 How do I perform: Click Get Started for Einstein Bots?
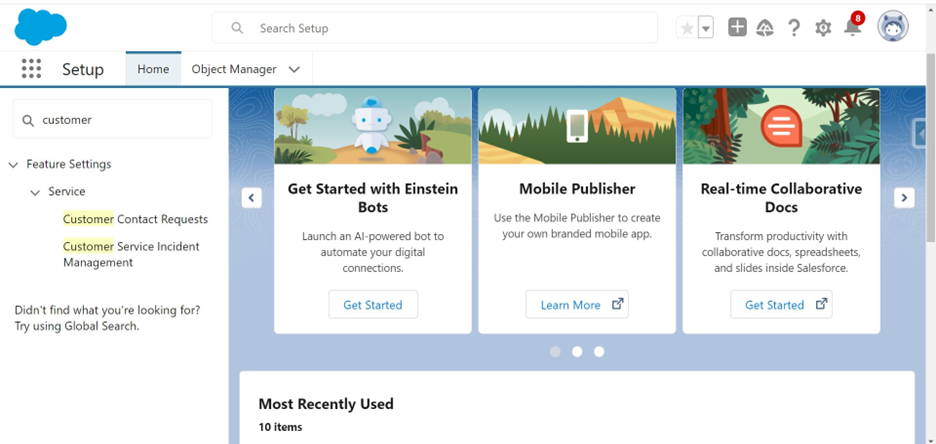[373, 304]
